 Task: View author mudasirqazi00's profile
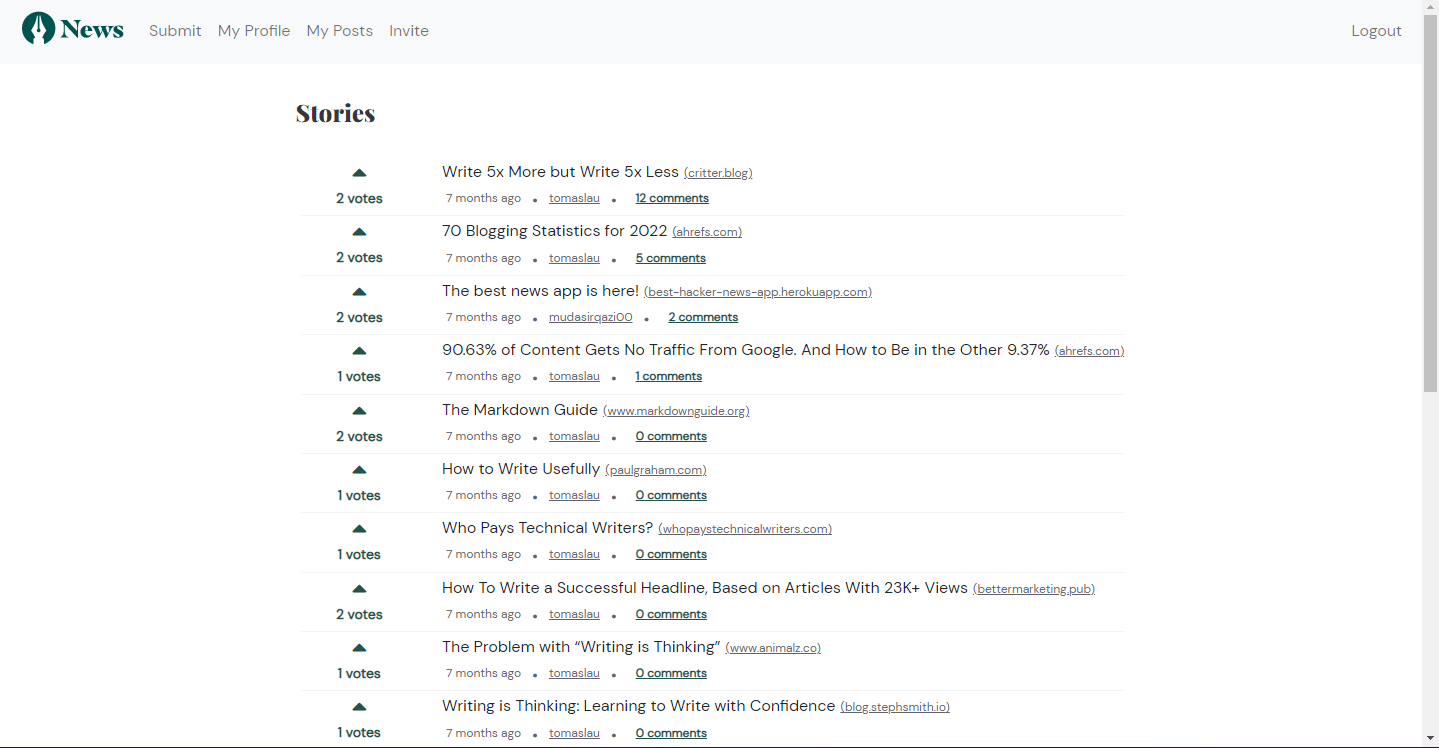click(x=591, y=317)
